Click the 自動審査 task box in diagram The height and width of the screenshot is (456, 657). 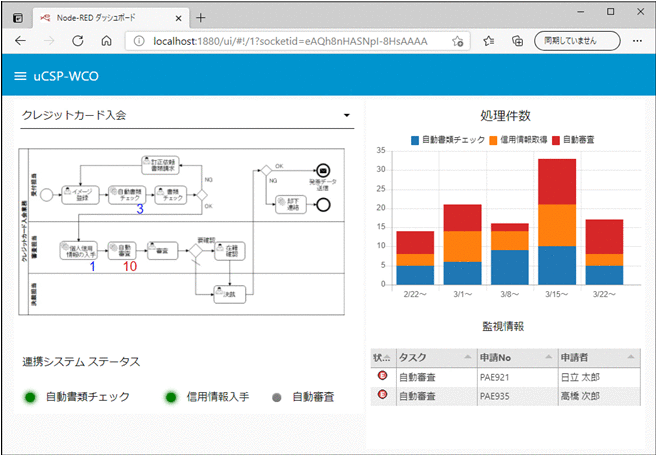tap(122, 250)
